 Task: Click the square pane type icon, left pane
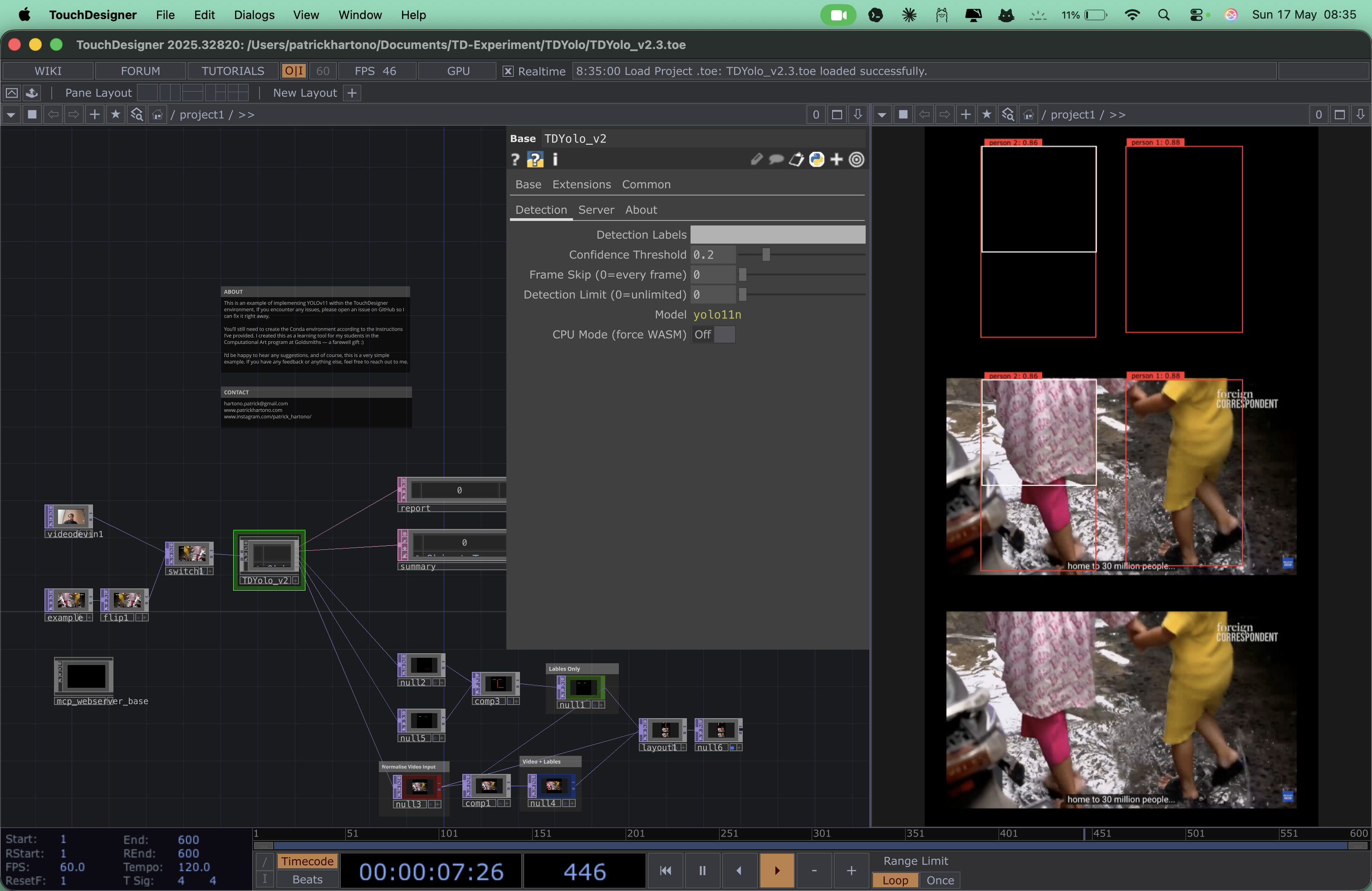pos(32,115)
